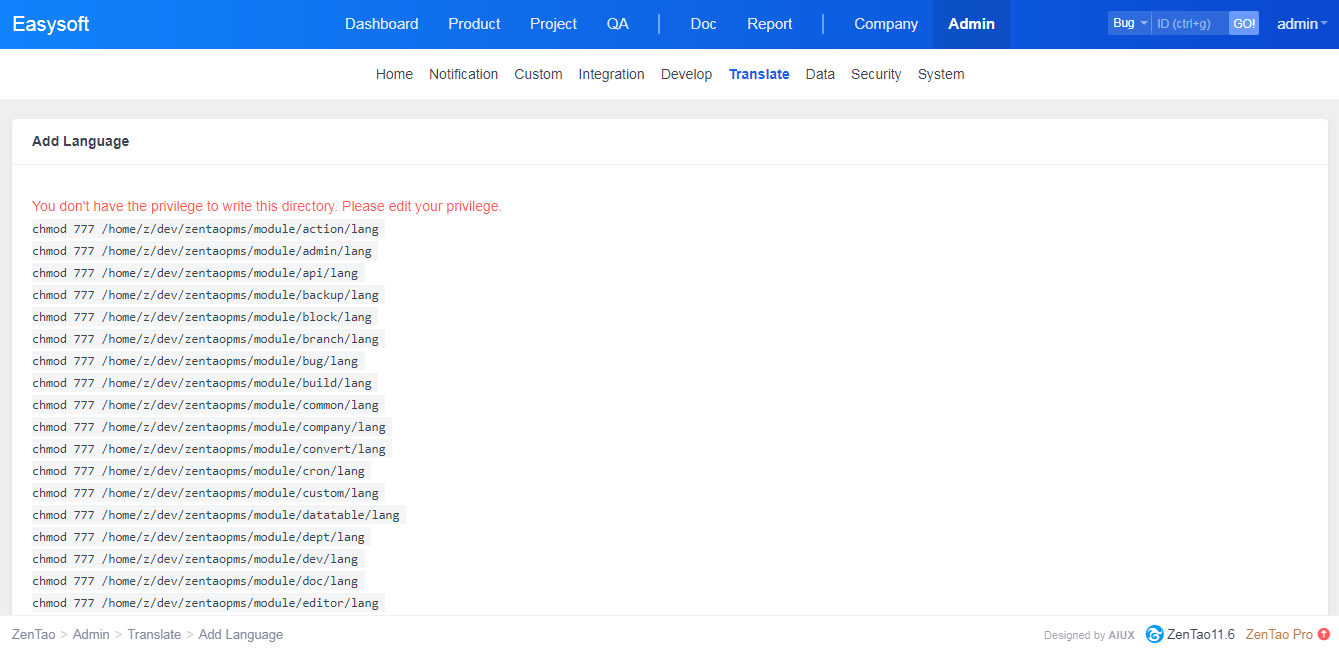The image size is (1339, 648).
Task: Click the Easysoft brand title
Action: pyautogui.click(x=51, y=24)
